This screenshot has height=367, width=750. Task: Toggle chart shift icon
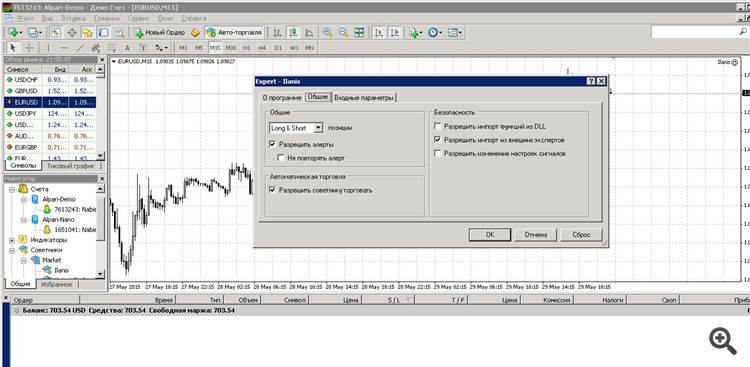[394, 33]
